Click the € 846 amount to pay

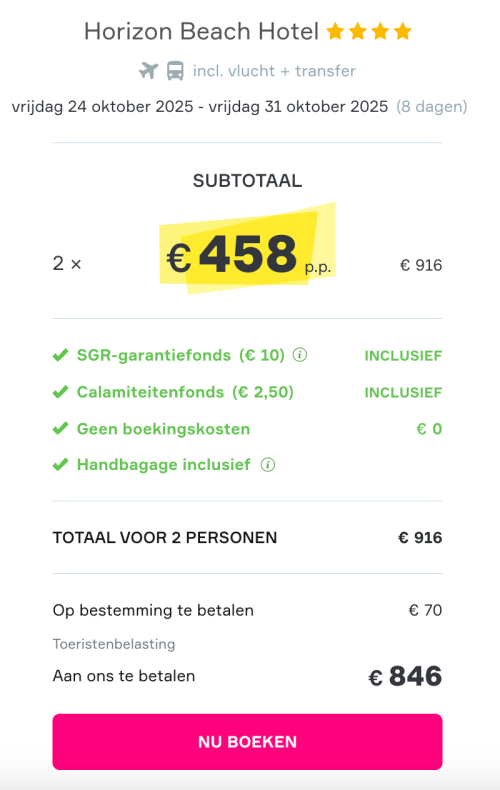(x=405, y=676)
